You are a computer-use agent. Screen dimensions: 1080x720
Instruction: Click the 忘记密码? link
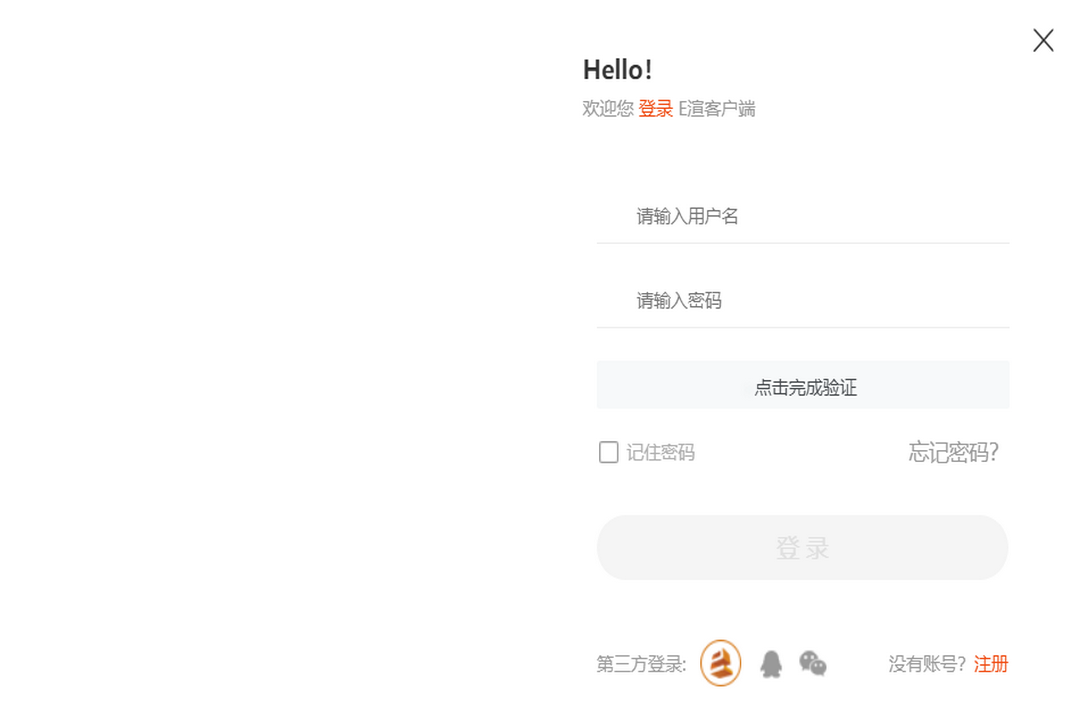(953, 452)
